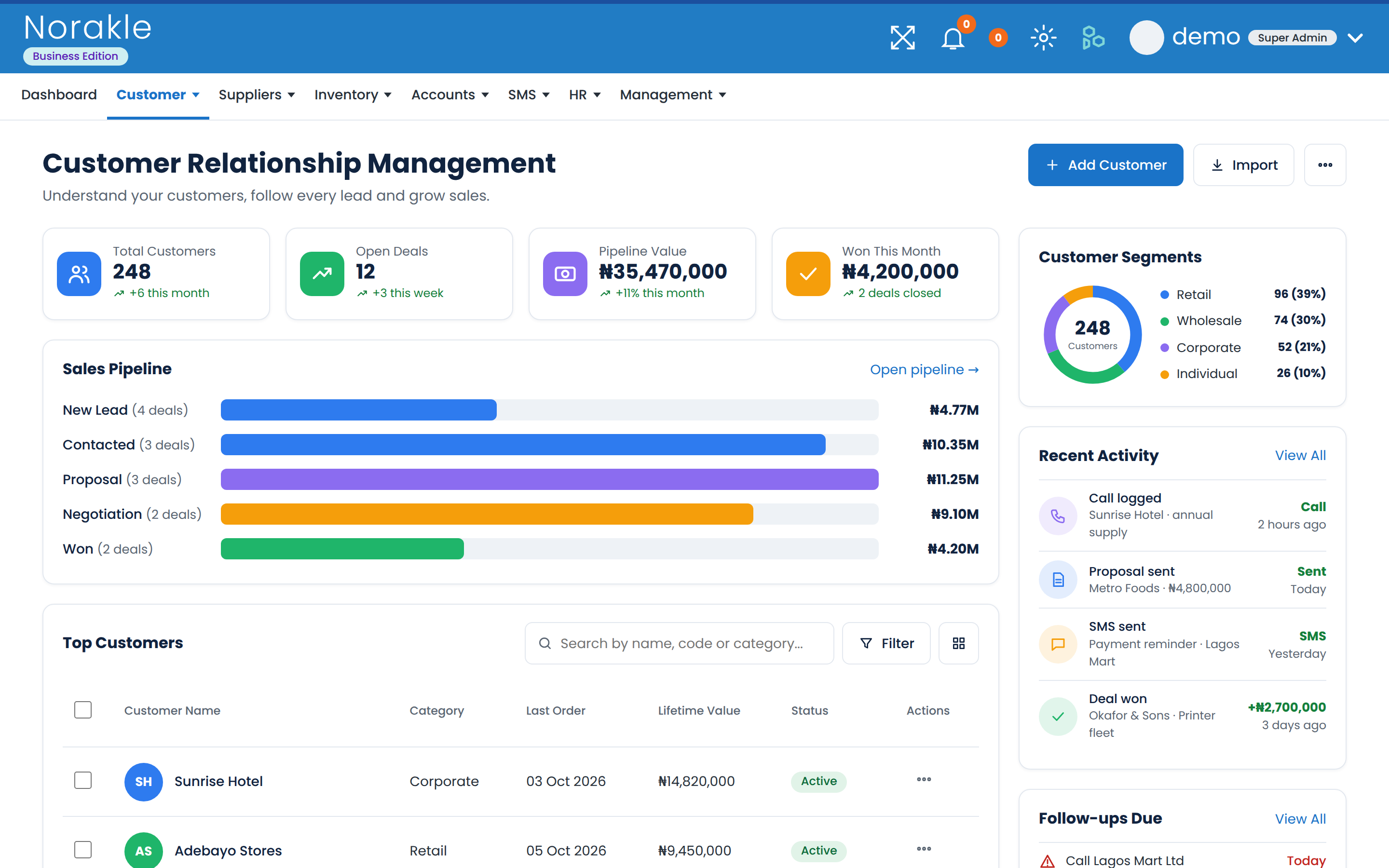Follow the Open pipeline link
1389x868 pixels.
(924, 370)
